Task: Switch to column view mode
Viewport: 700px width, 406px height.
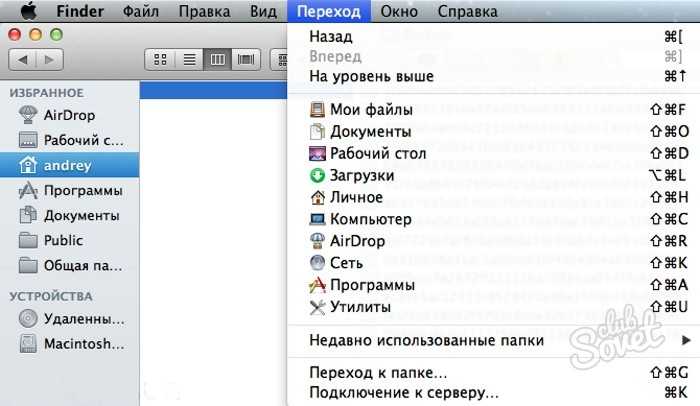Action: 217,59
